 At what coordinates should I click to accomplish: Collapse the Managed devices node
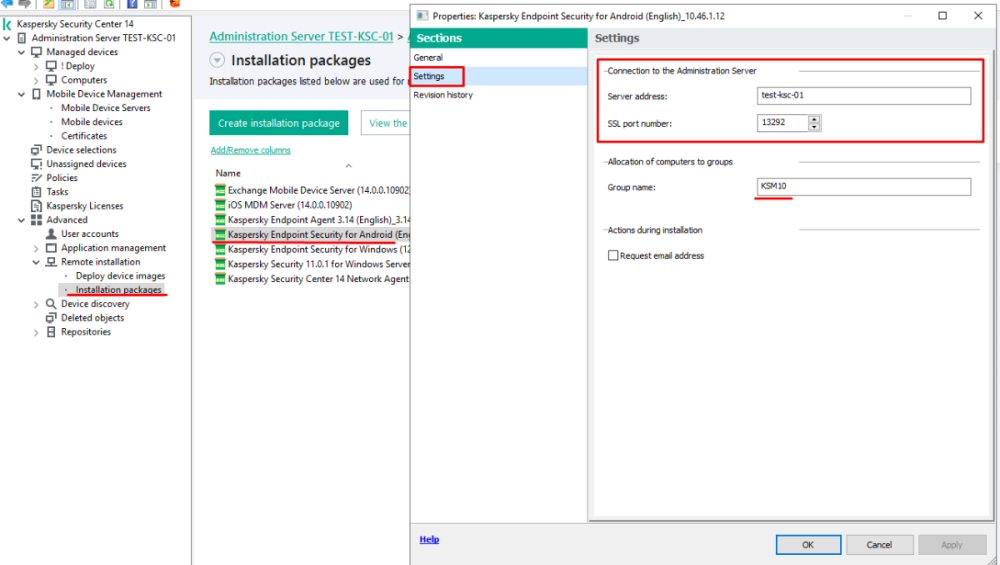tap(22, 52)
